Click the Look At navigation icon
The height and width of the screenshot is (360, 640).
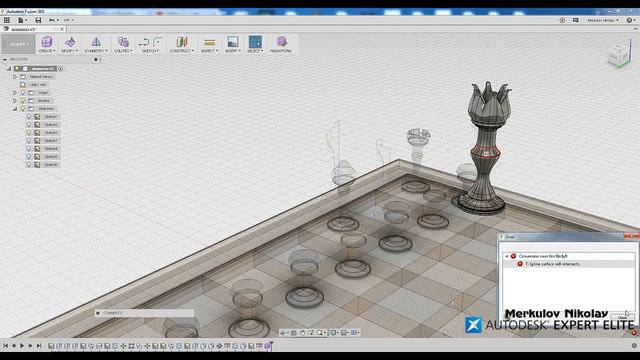pyautogui.click(x=293, y=333)
